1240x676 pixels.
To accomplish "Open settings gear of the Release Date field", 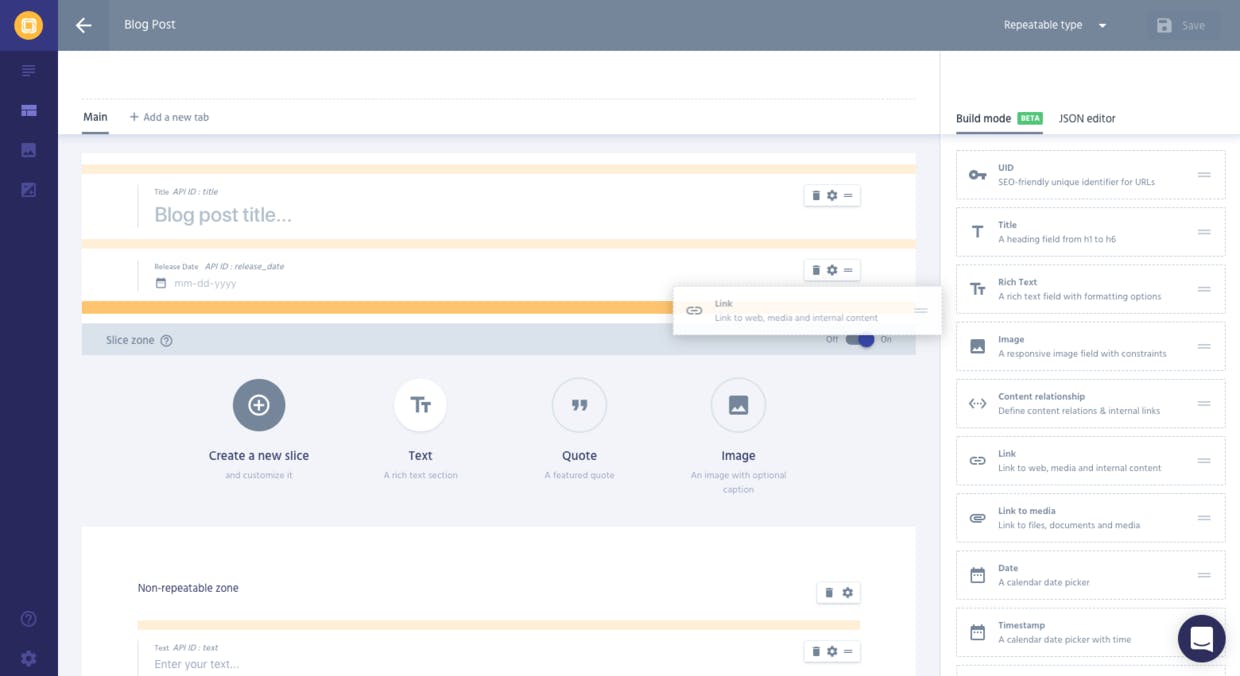I will click(832, 270).
